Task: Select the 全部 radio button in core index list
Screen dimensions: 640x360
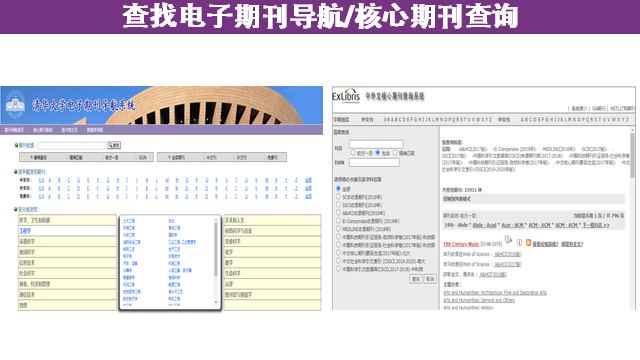Action: (x=338, y=189)
